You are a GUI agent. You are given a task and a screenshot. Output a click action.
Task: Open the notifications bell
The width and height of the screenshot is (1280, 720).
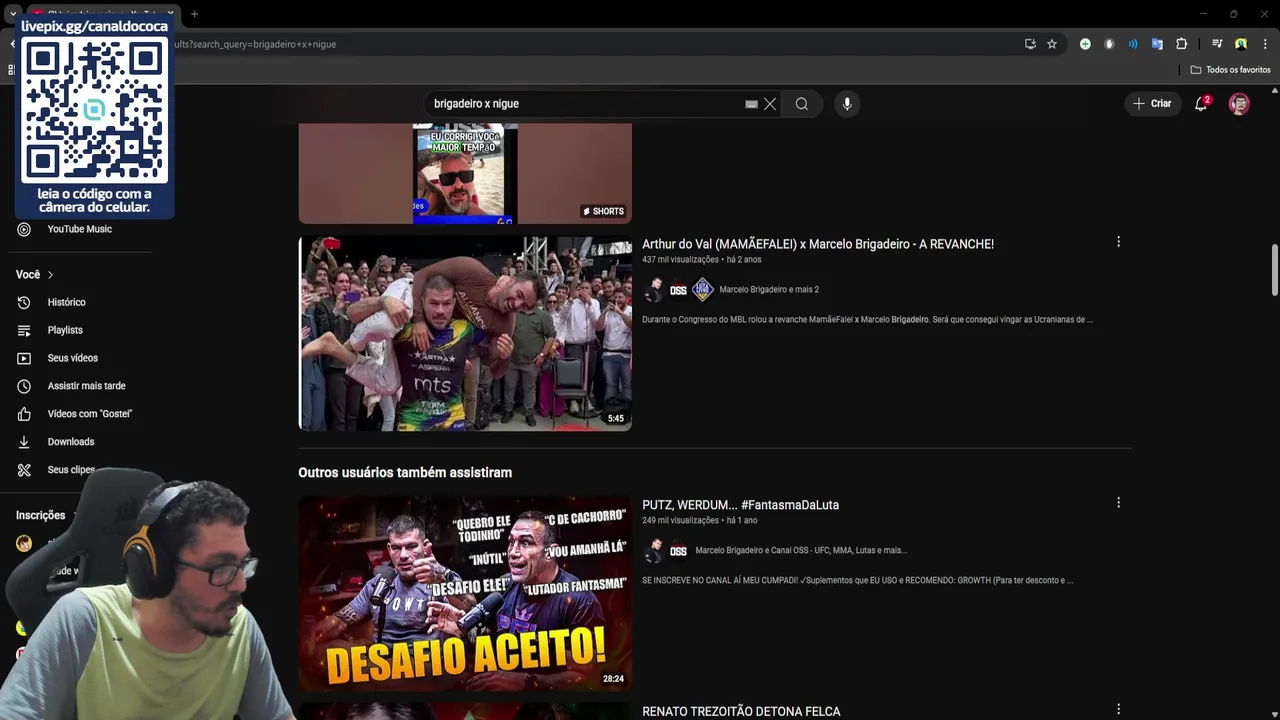click(1201, 104)
